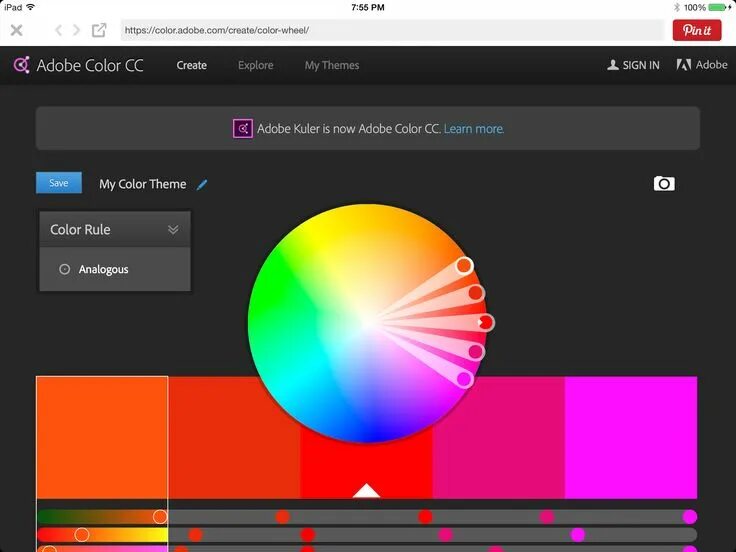The height and width of the screenshot is (552, 736).
Task: Click the green-to-orange top slider handle
Action: click(160, 517)
